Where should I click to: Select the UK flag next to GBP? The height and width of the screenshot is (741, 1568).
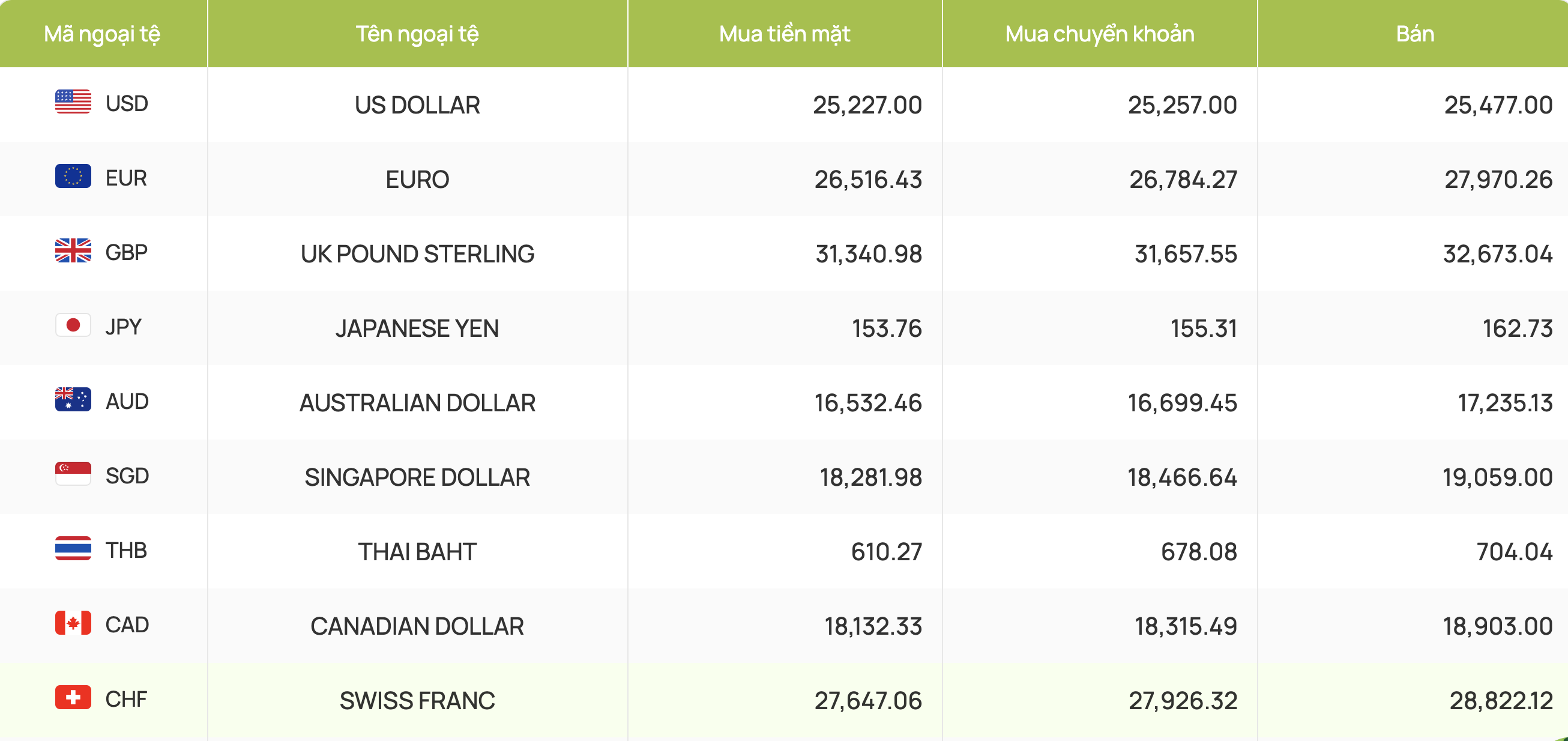click(73, 250)
